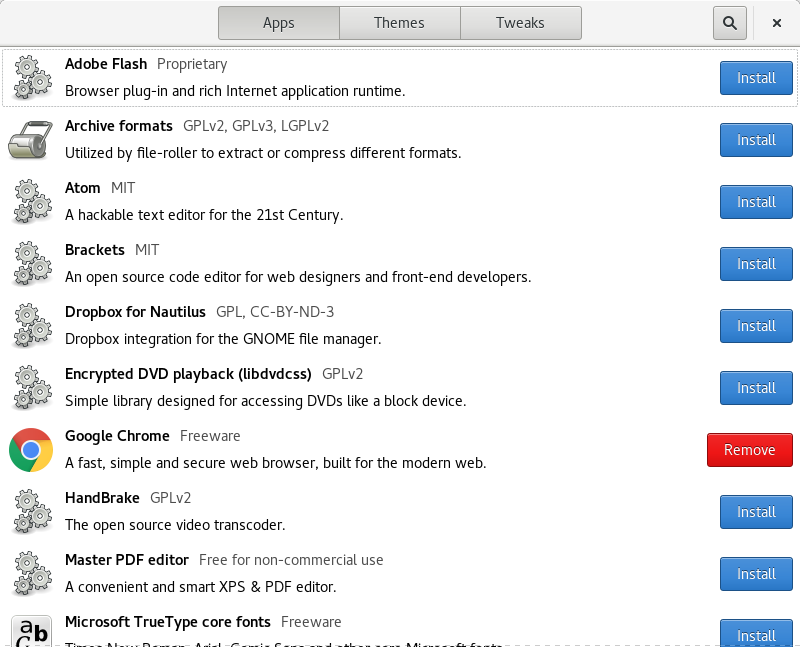The image size is (800, 647).
Task: Click the Archive formats roller icon
Action: [x=31, y=140]
